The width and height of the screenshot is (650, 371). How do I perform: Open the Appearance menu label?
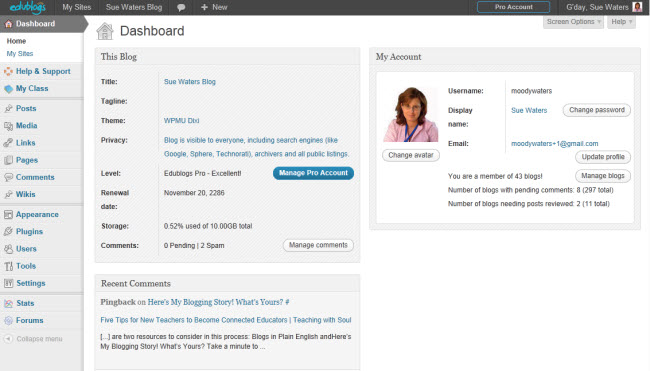37,214
